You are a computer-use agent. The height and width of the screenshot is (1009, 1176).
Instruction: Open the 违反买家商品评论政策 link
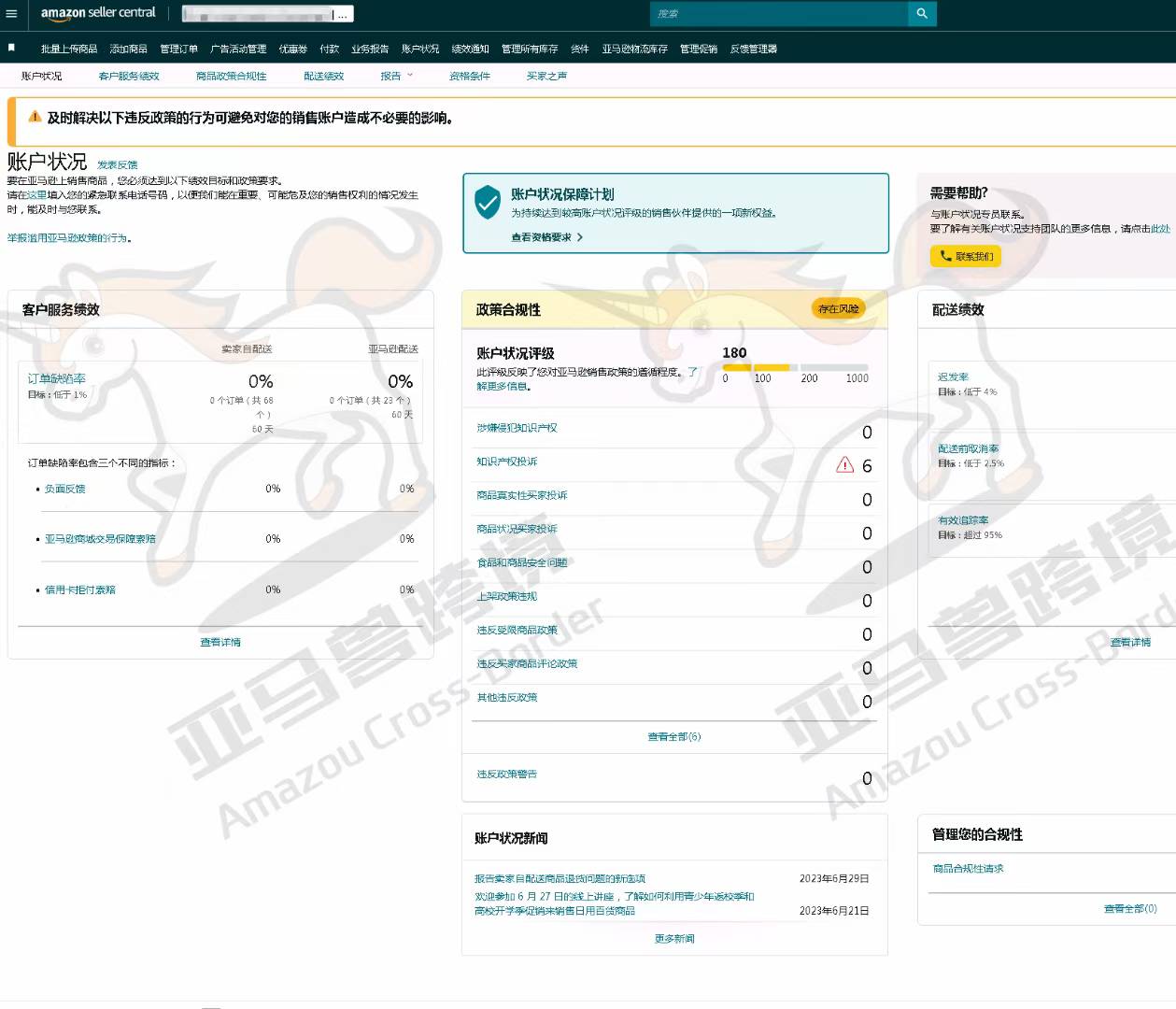(527, 663)
